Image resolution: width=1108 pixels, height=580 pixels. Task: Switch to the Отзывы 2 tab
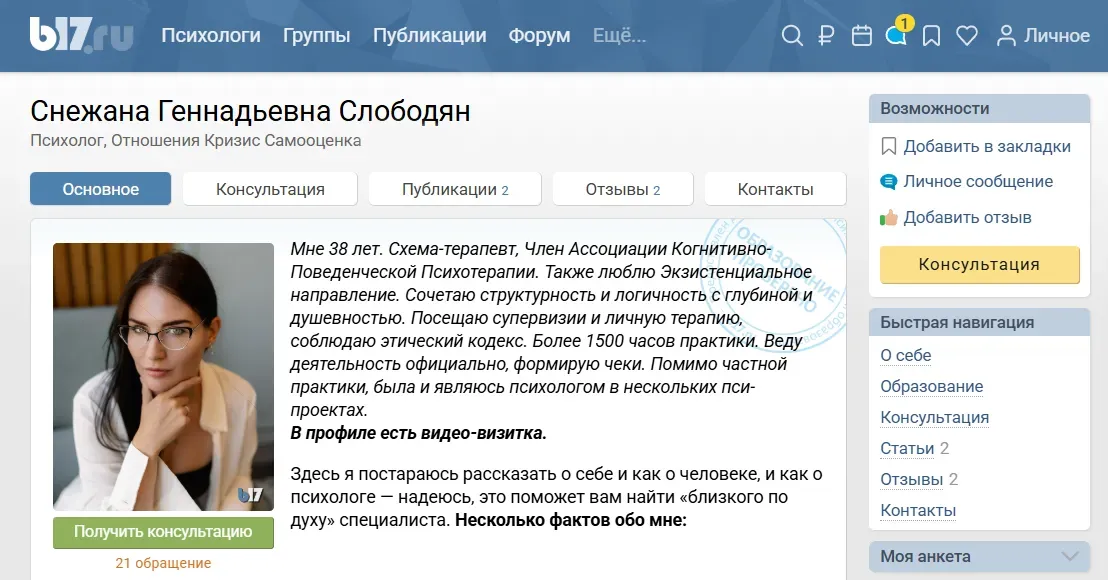coord(623,189)
